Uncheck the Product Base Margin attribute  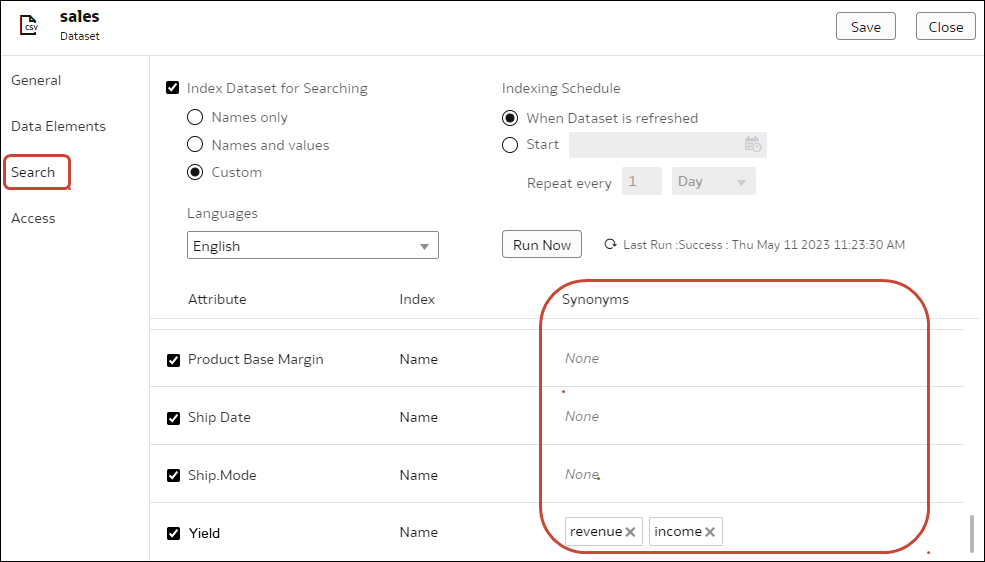(173, 360)
